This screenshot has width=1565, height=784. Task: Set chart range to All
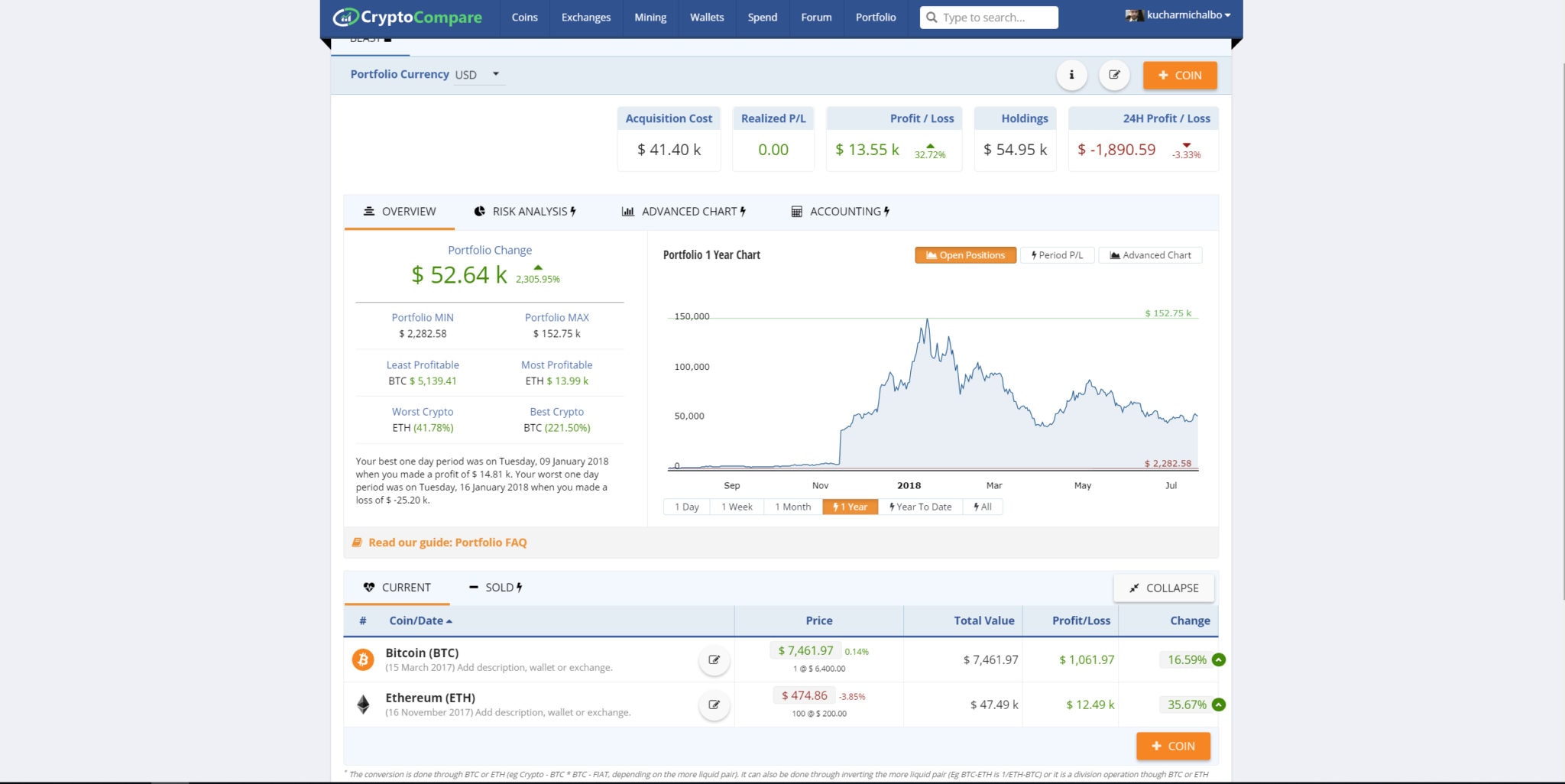[x=983, y=507]
